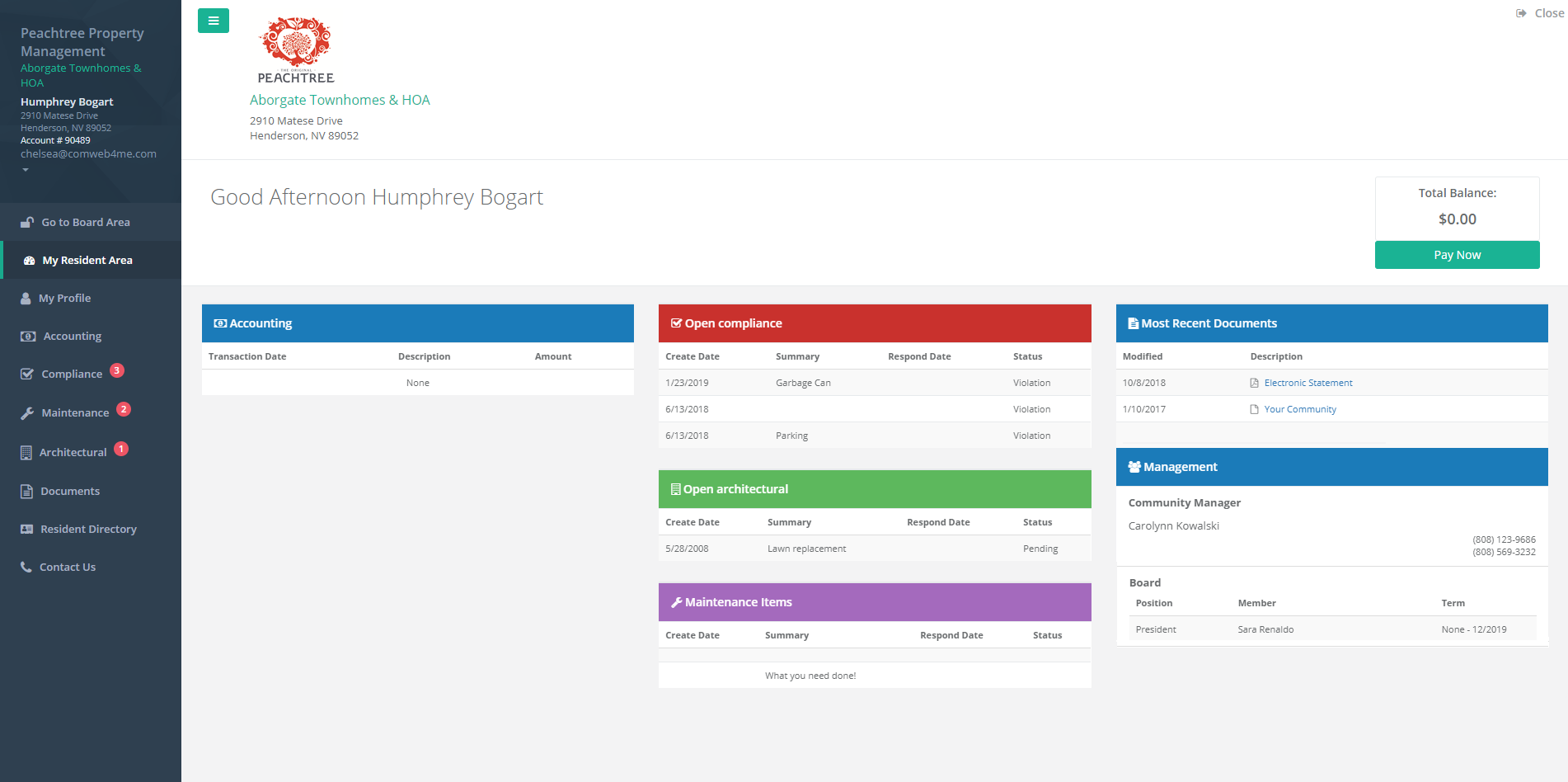Toggle the hamburger sidebar menu button
Screen dimensions: 1568x782
tap(213, 21)
